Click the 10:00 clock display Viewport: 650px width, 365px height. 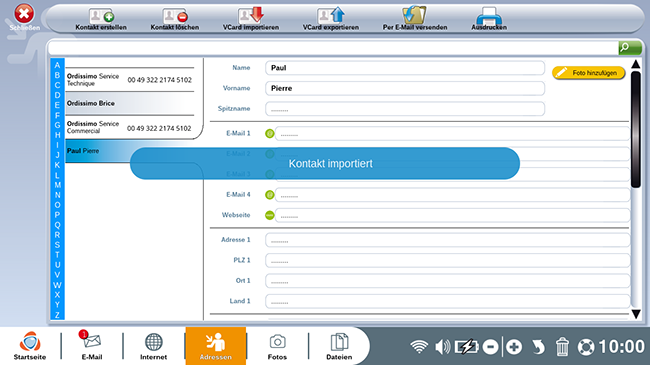tap(621, 347)
